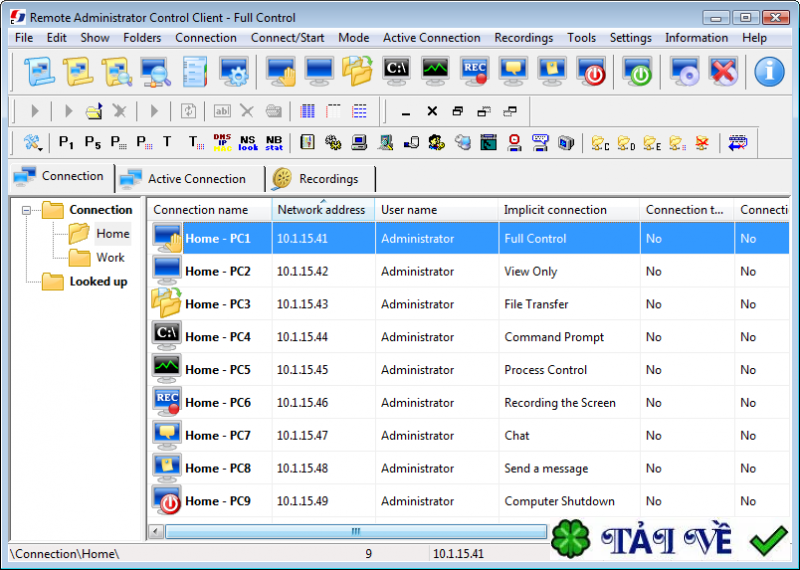Open Command Prompt from the top toolbar
Viewport: 800px width, 570px height.
coord(396,72)
